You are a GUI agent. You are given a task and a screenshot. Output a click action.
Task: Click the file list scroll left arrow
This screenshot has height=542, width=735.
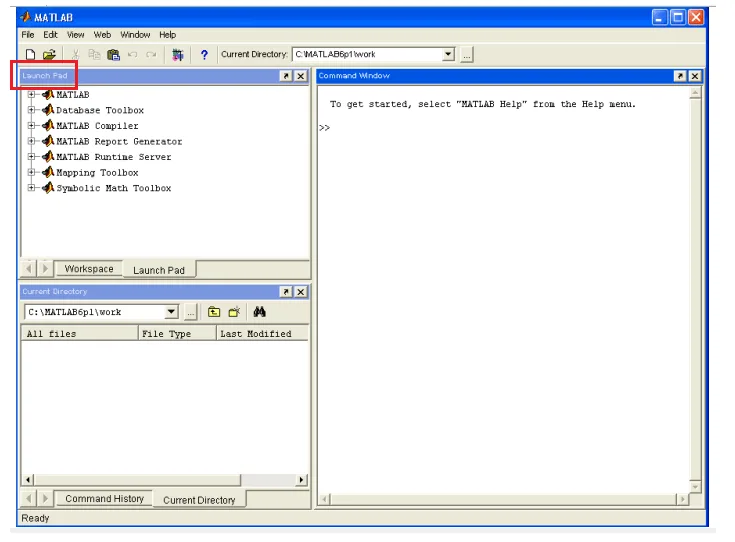tap(28, 480)
